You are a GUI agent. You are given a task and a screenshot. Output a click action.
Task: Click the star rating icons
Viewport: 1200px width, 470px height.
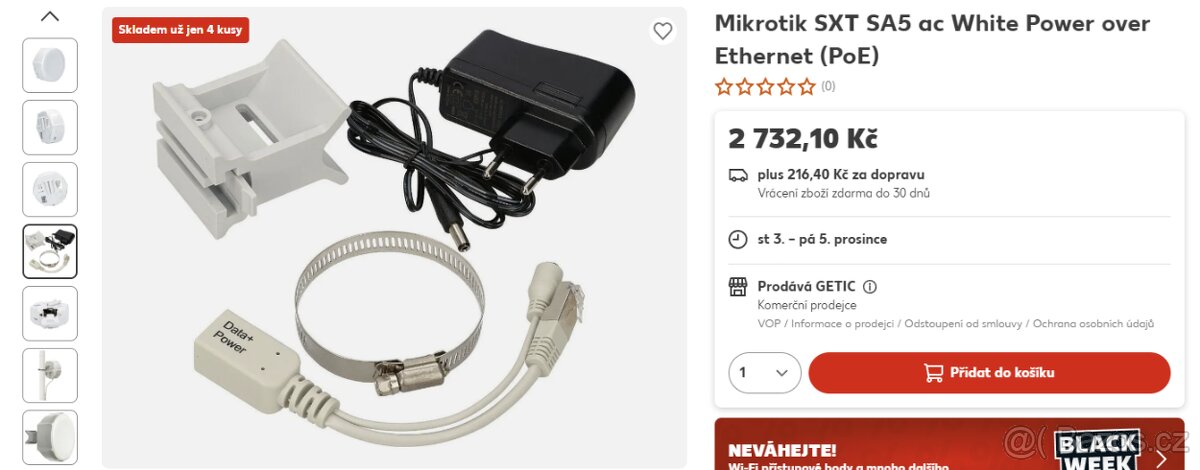(x=765, y=87)
